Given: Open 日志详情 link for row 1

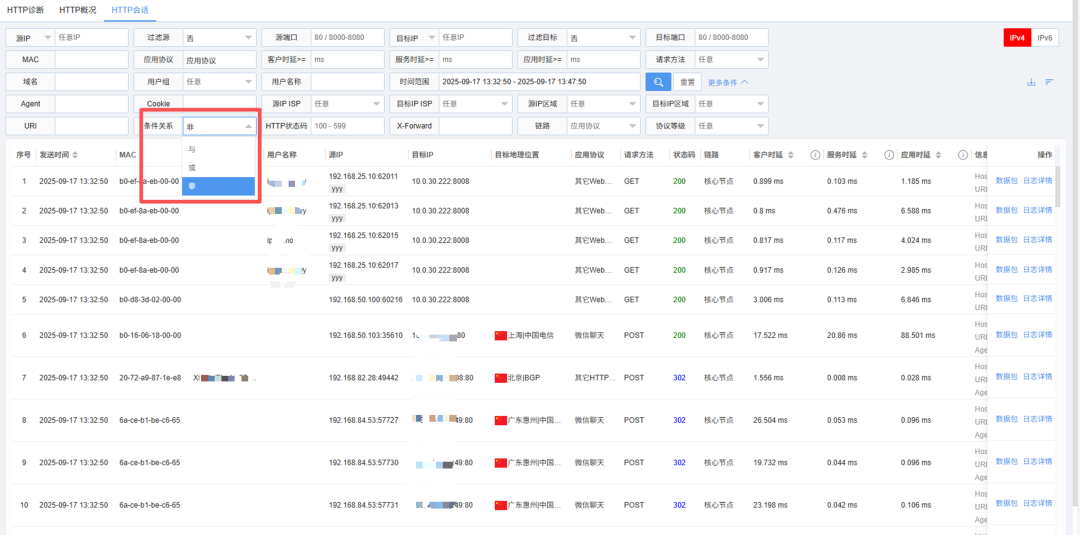Looking at the screenshot, I should point(1037,181).
